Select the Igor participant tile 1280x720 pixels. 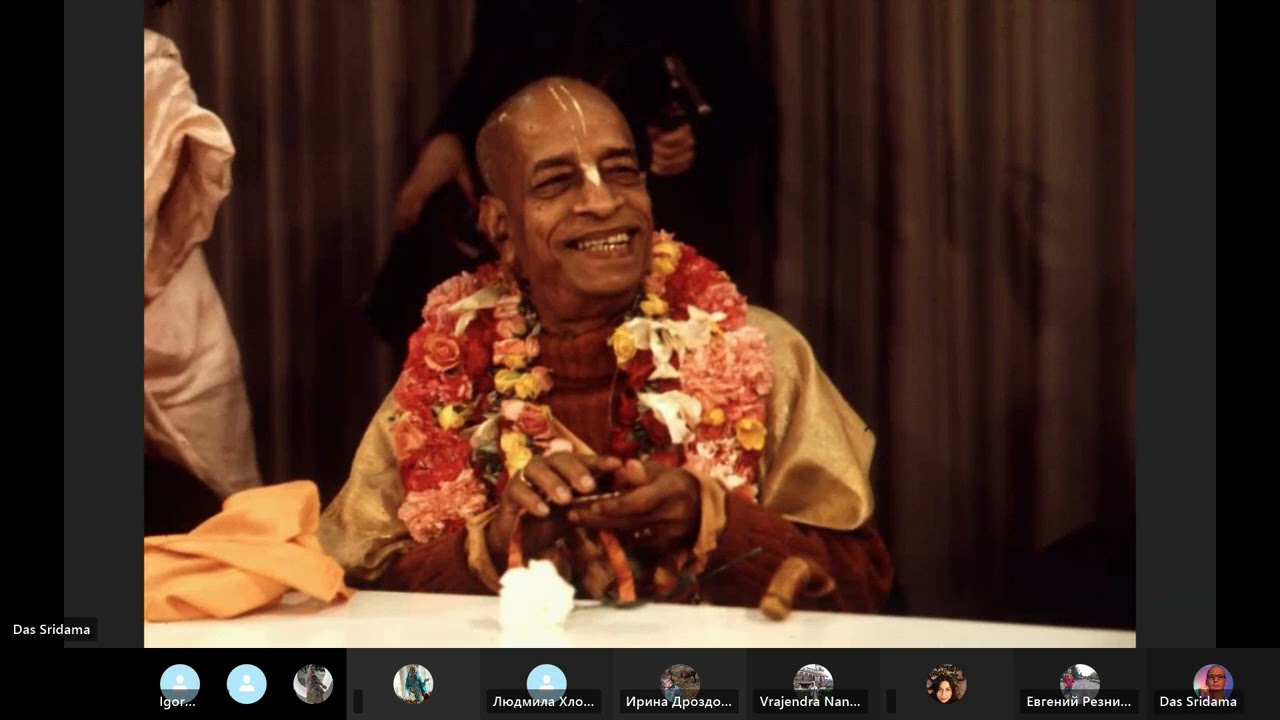179,684
